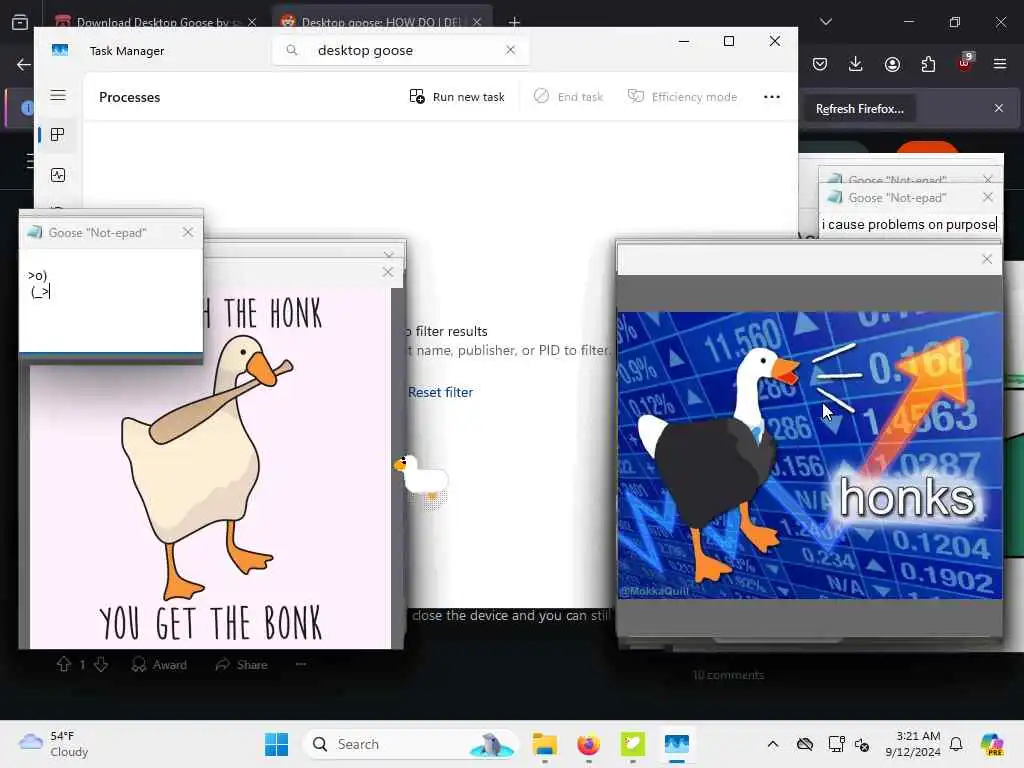
Task: Open a new Firefox tab
Action: [x=514, y=22]
